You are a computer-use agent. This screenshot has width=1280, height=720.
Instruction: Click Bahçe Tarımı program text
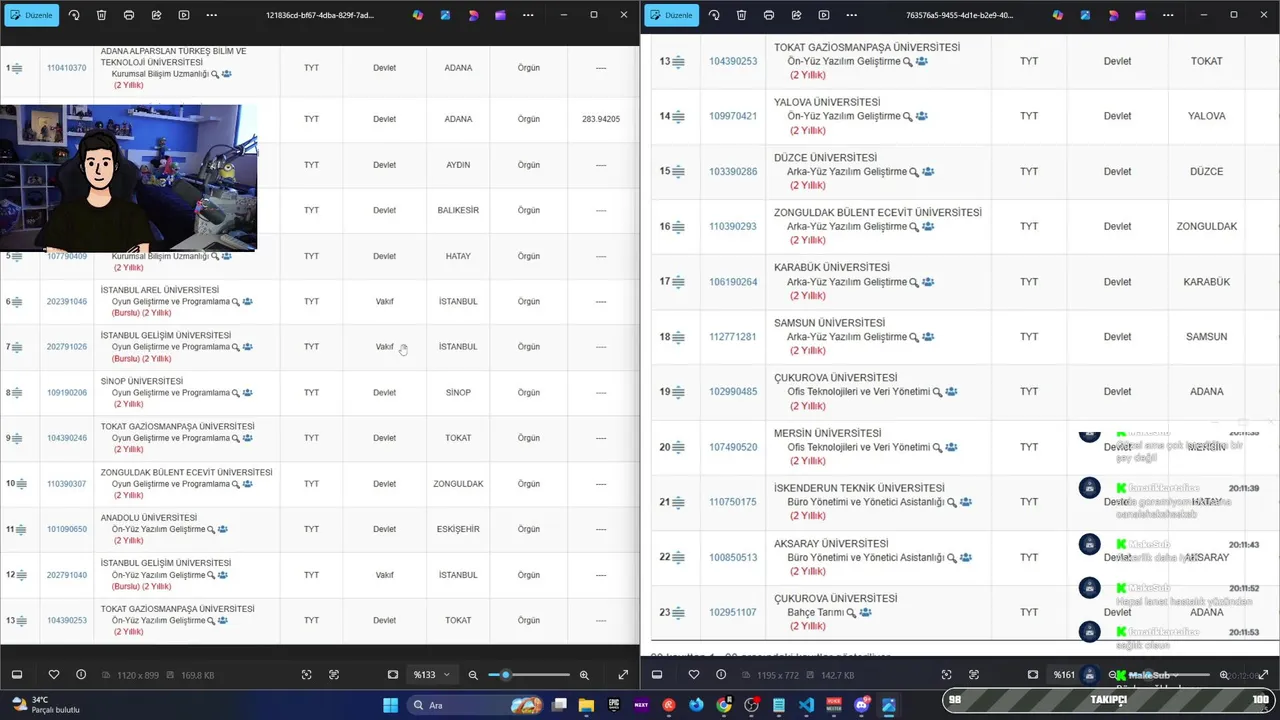click(815, 612)
